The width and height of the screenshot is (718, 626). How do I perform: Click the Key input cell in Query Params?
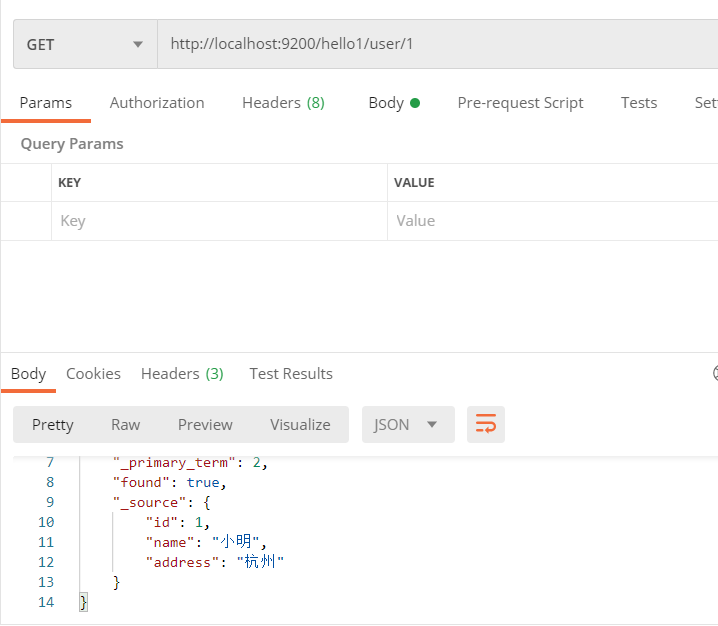pyautogui.click(x=219, y=221)
